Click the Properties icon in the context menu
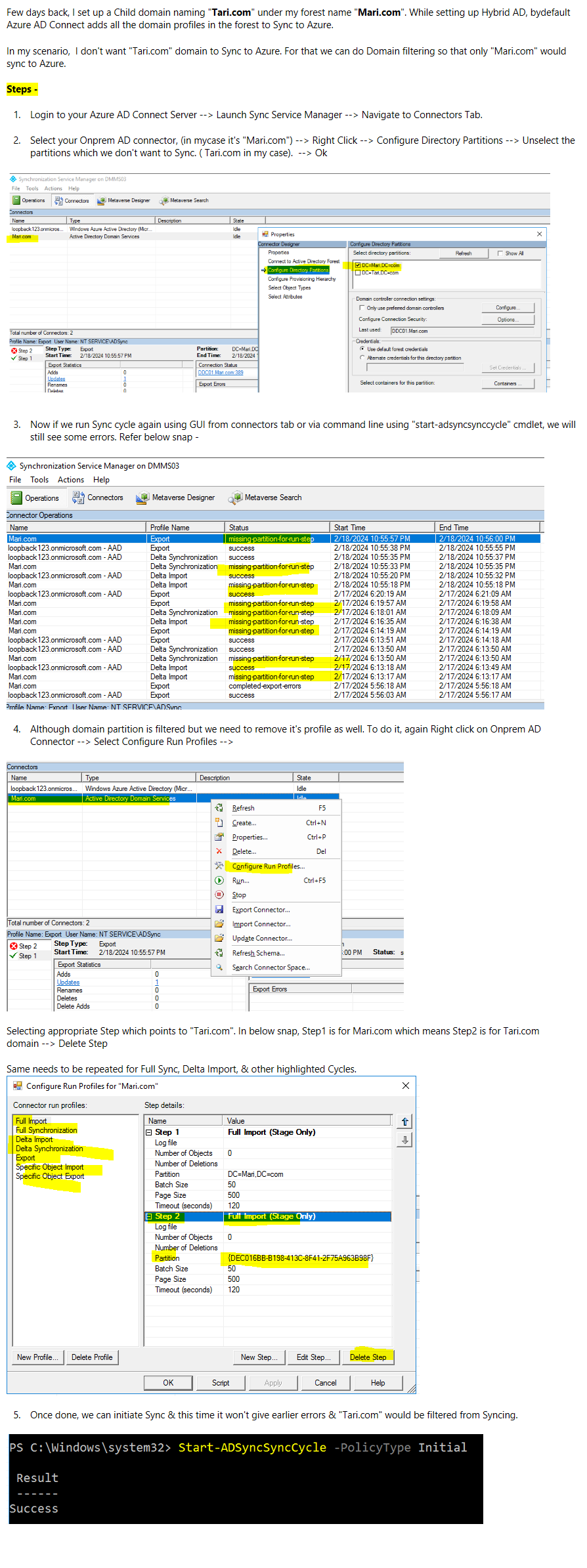Image resolution: width=587 pixels, height=1568 pixels. tap(219, 837)
